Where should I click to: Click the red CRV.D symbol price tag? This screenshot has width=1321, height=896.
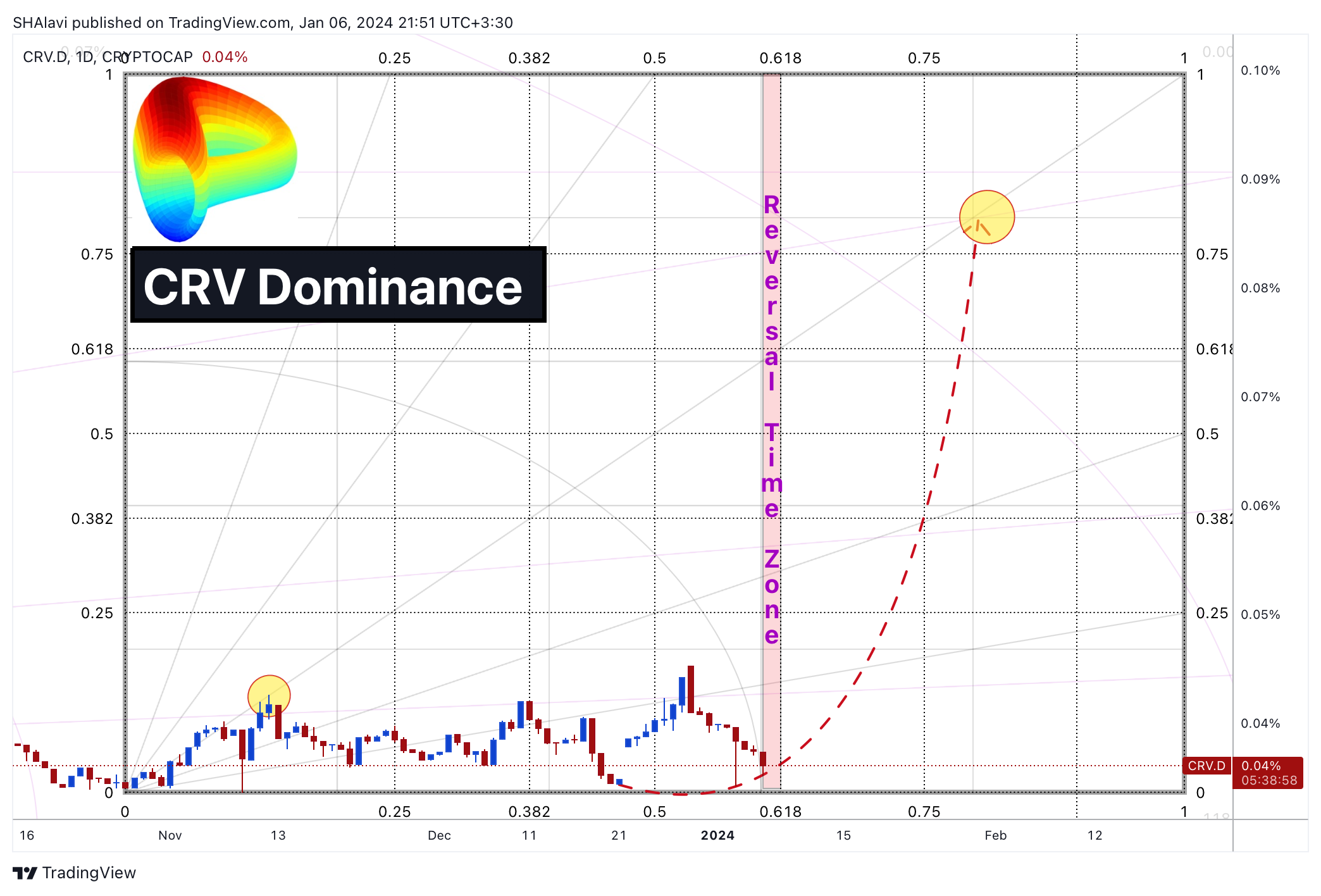coord(1206,766)
